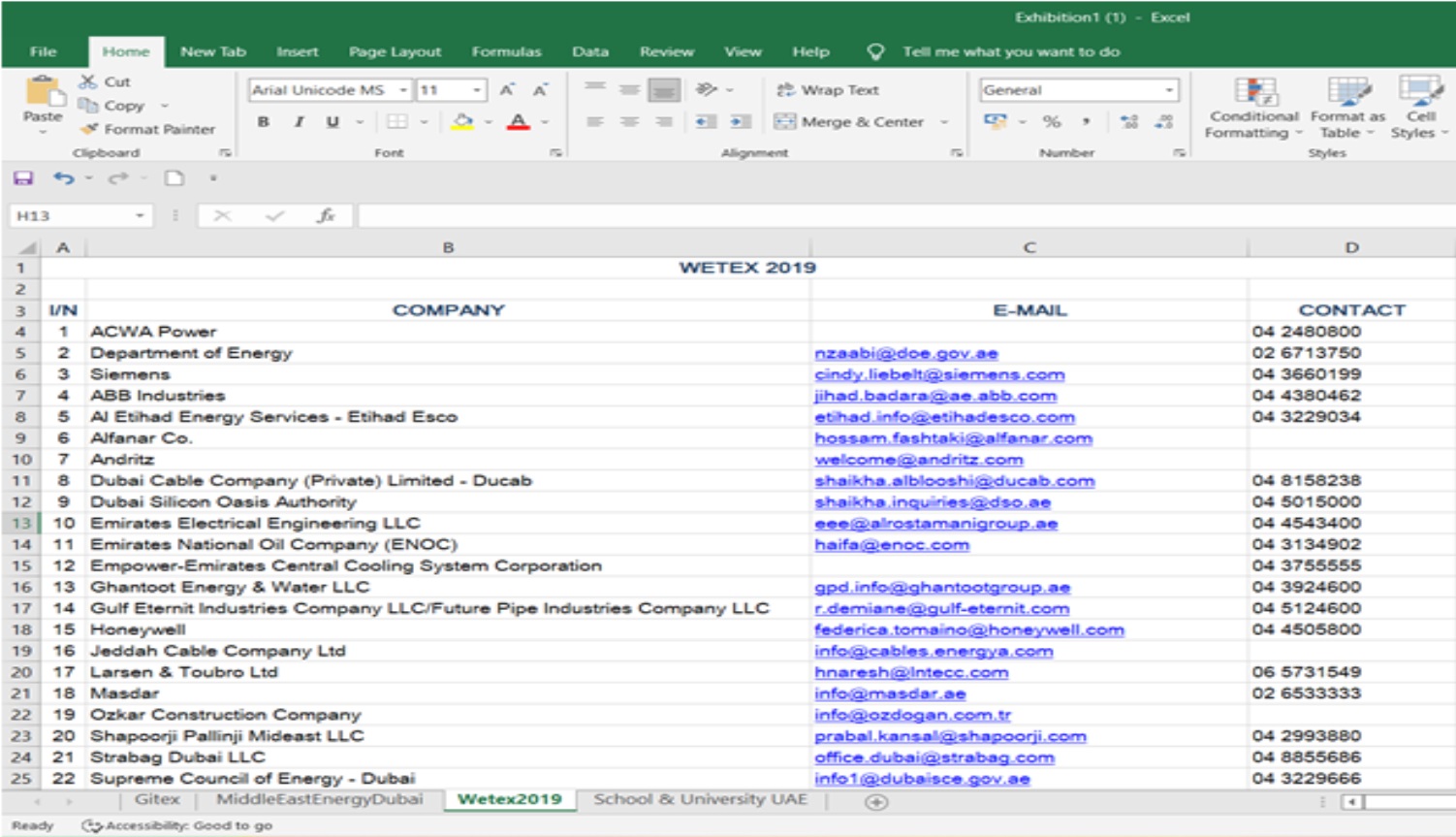Viewport: 1456px width, 837px height.
Task: Open link info@masdar.ae
Action: [x=890, y=693]
